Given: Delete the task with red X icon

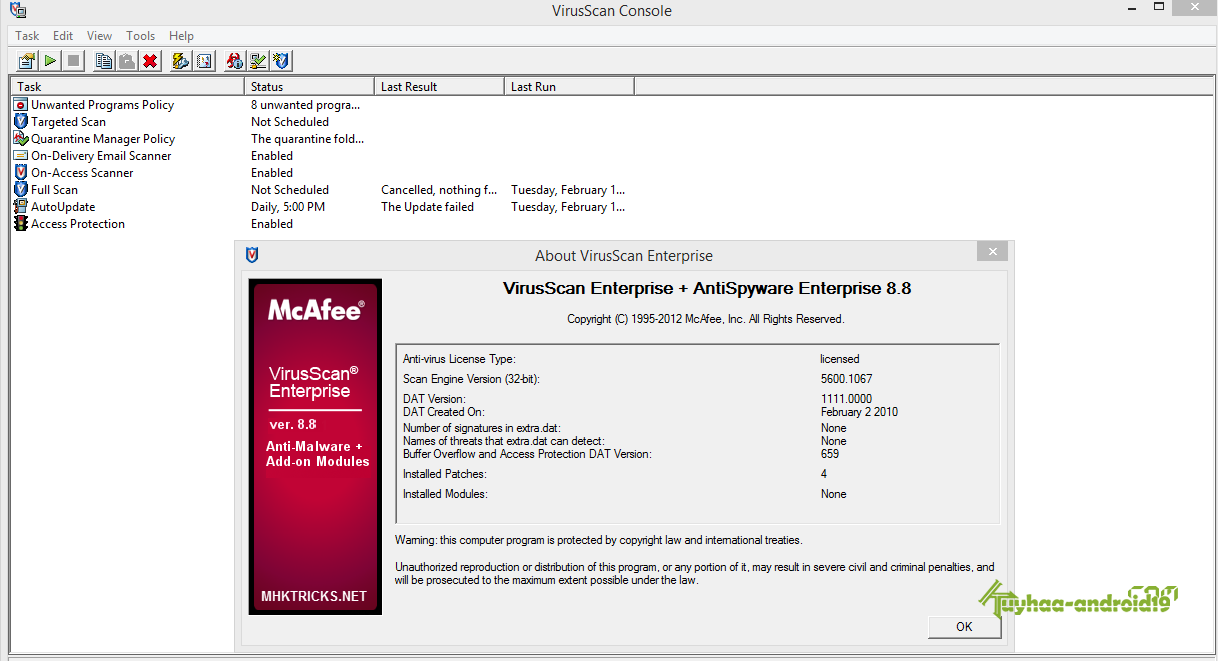Looking at the screenshot, I should (x=150, y=61).
